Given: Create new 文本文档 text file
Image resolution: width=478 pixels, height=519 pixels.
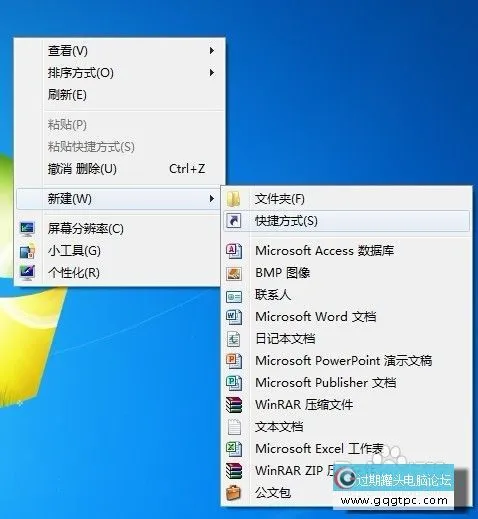Looking at the screenshot, I should point(347,427).
